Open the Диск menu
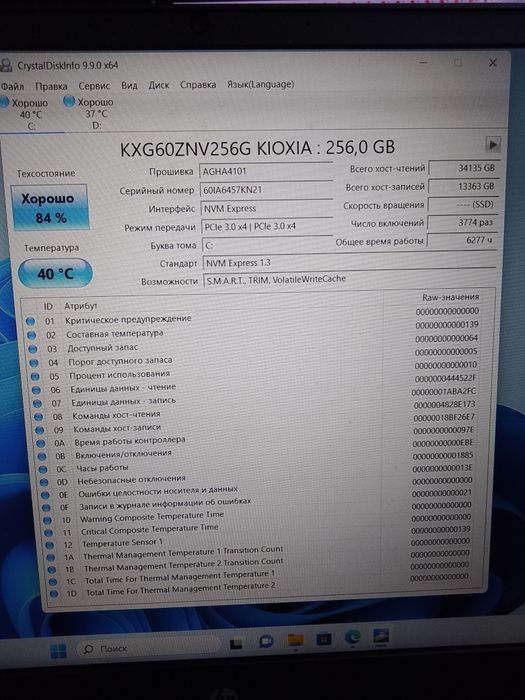The image size is (525, 700). coord(159,85)
